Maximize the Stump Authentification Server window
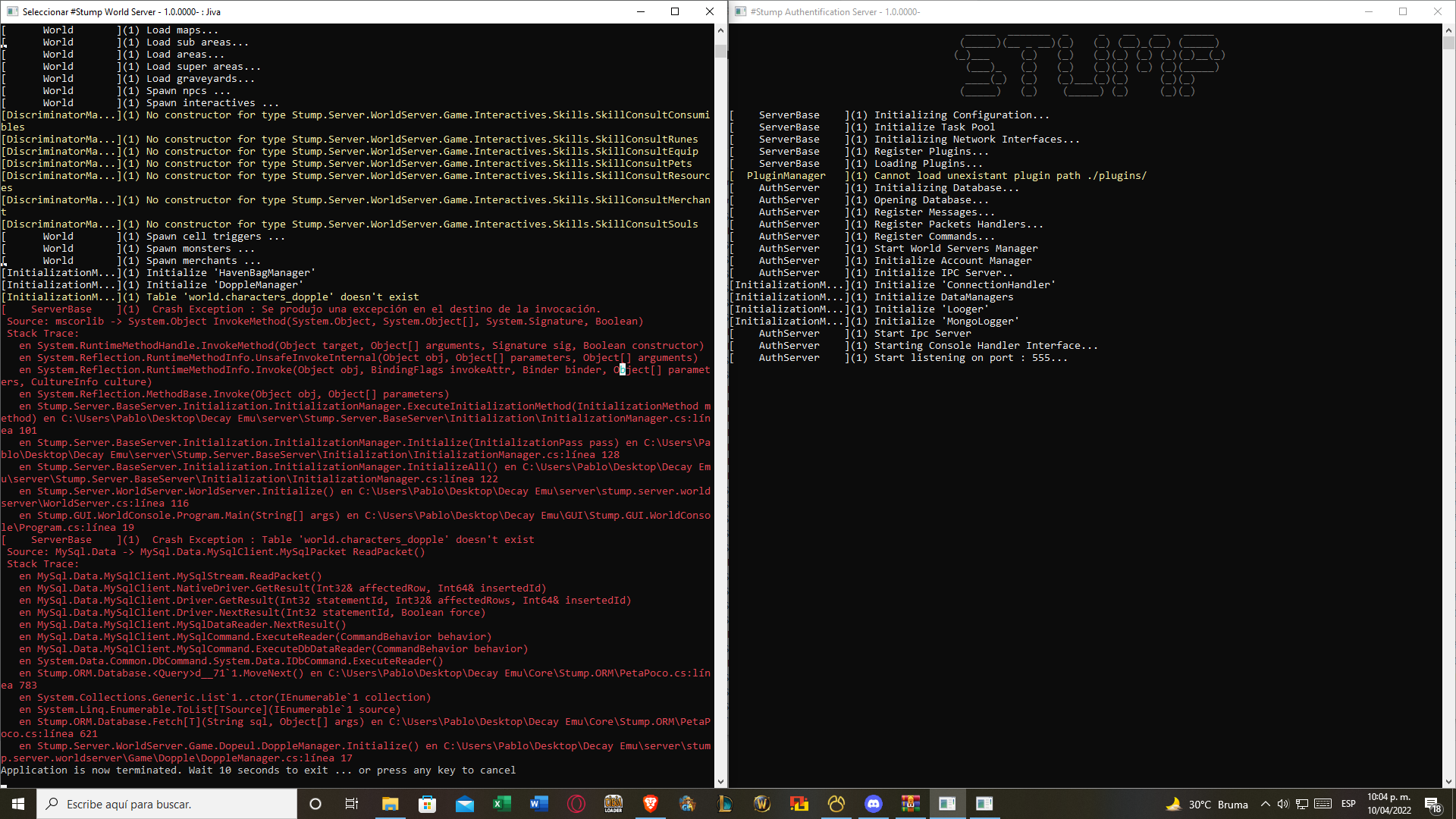The width and height of the screenshot is (1456, 819). tap(1403, 11)
